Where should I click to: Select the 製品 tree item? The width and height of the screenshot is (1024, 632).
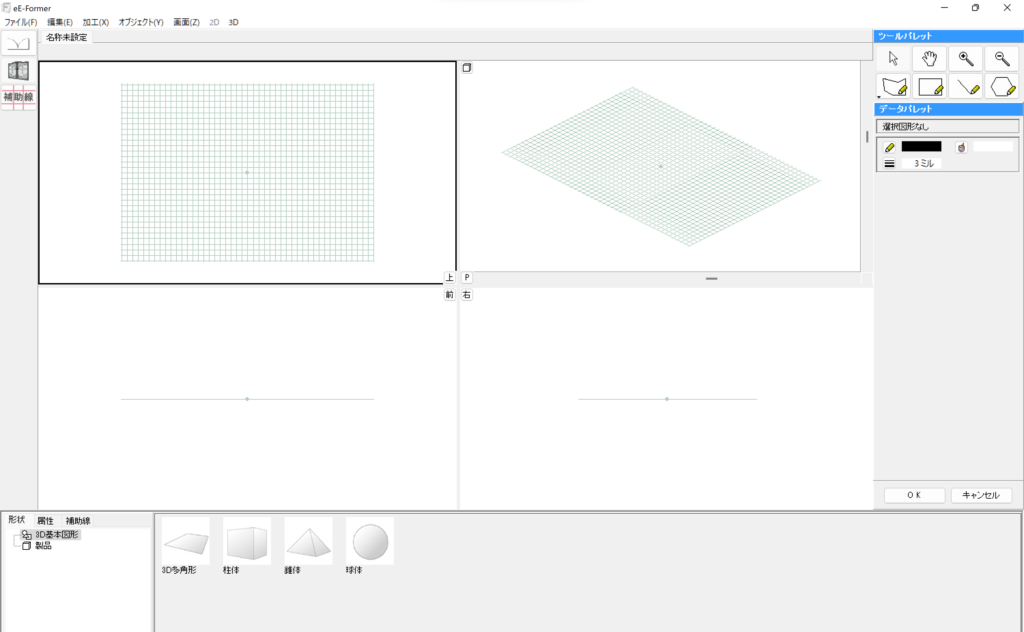coord(43,546)
